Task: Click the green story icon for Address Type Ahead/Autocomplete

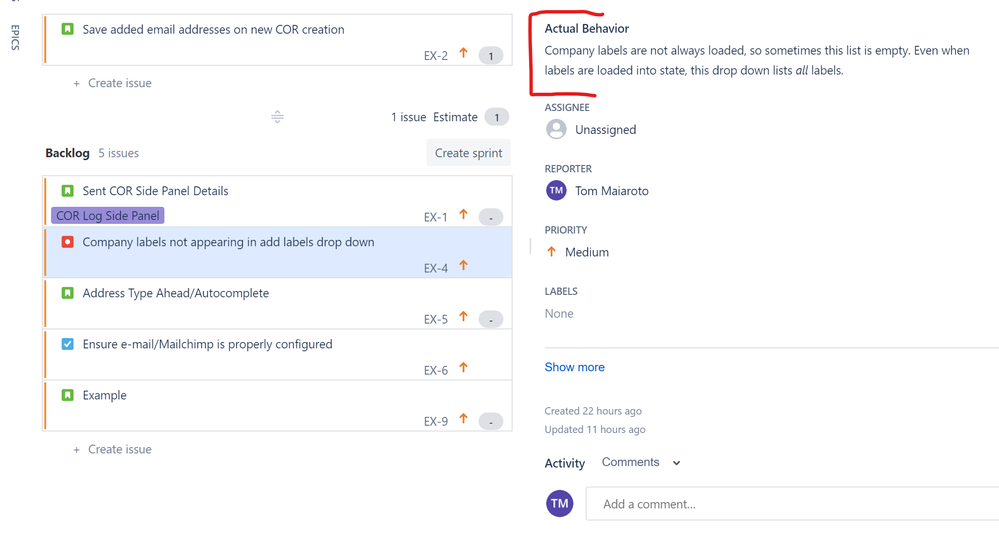Action: coord(68,293)
